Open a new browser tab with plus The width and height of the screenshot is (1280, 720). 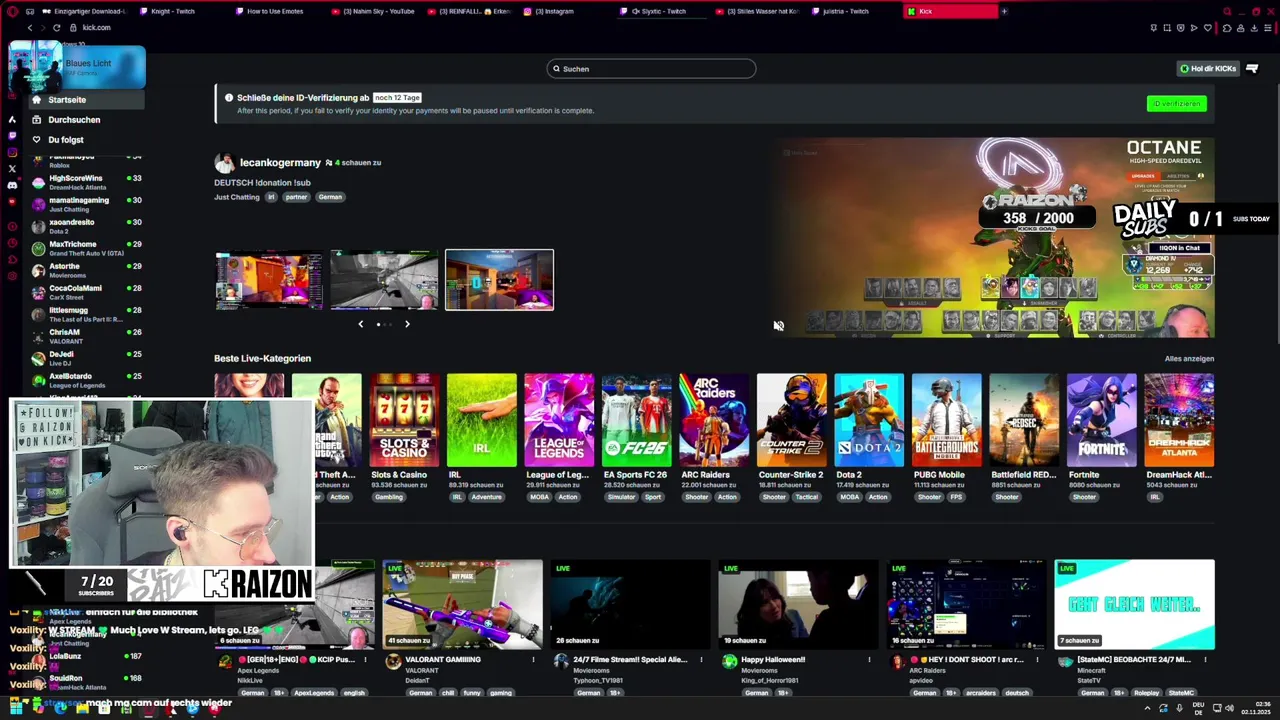[1004, 11]
